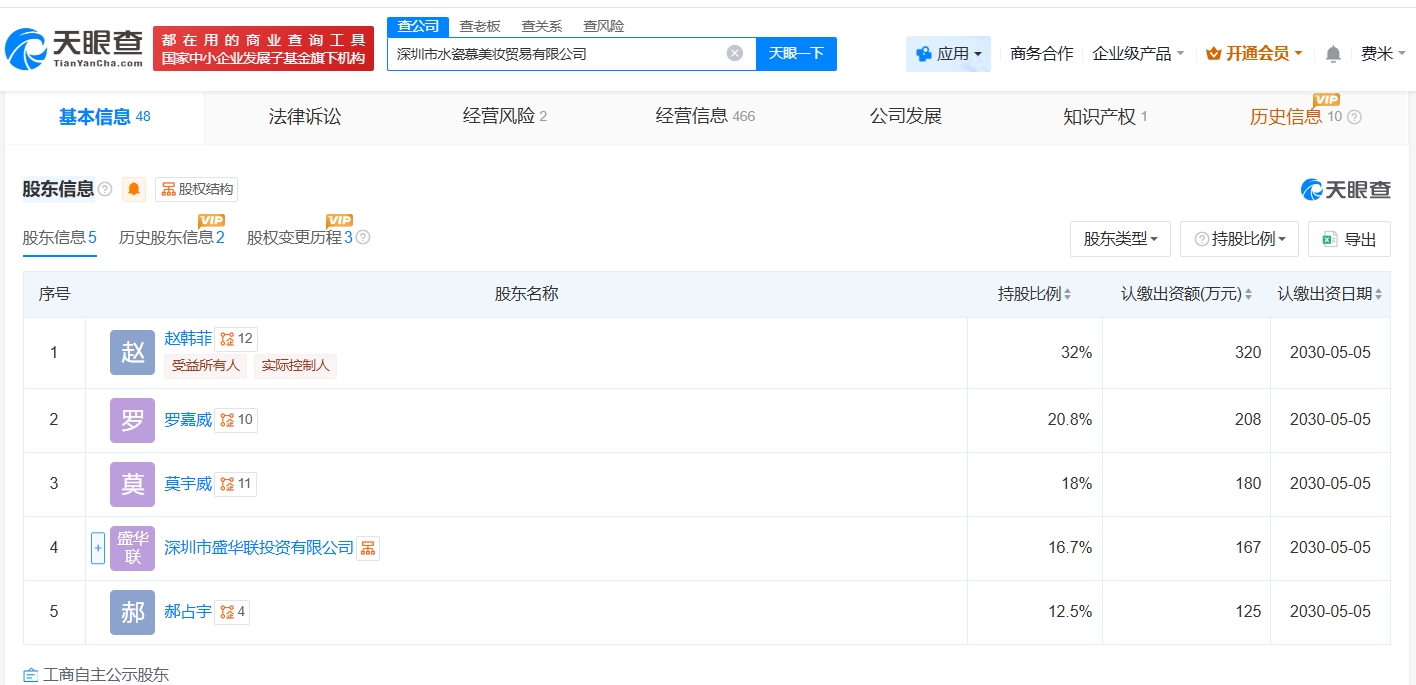Click the 罗 avatar tile
The width and height of the screenshot is (1416, 685).
click(133, 420)
